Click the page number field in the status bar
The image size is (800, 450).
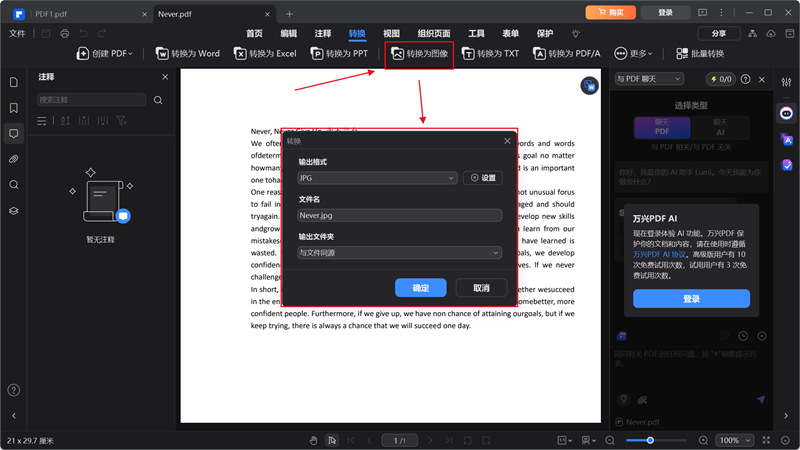pyautogui.click(x=399, y=440)
